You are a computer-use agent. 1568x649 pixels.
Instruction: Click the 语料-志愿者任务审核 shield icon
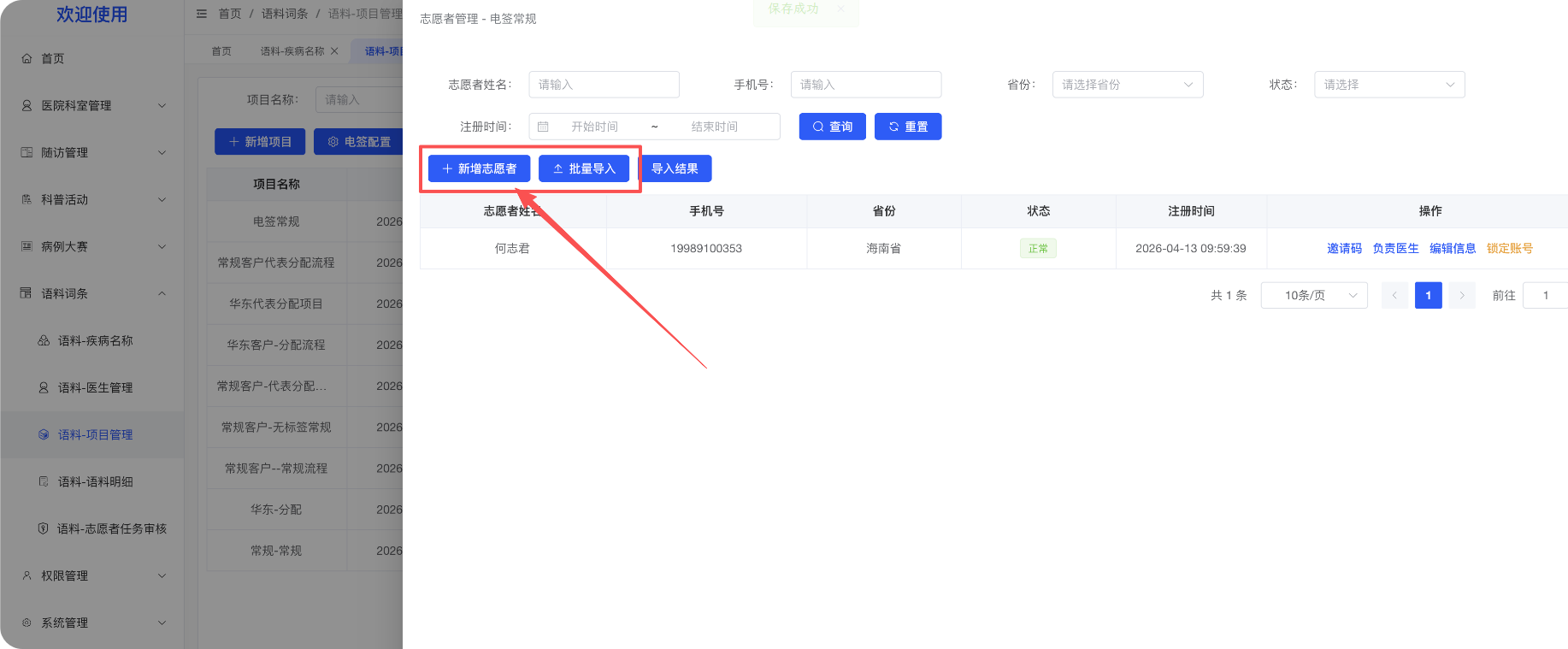(43, 529)
